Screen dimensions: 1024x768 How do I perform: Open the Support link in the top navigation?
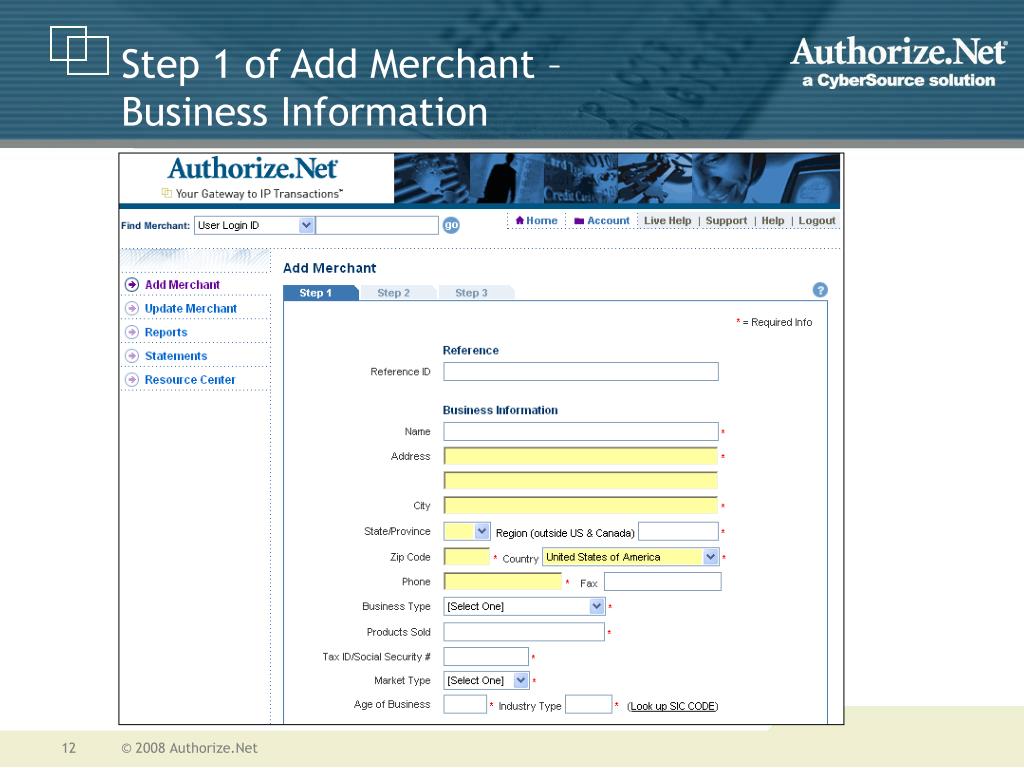(x=726, y=221)
